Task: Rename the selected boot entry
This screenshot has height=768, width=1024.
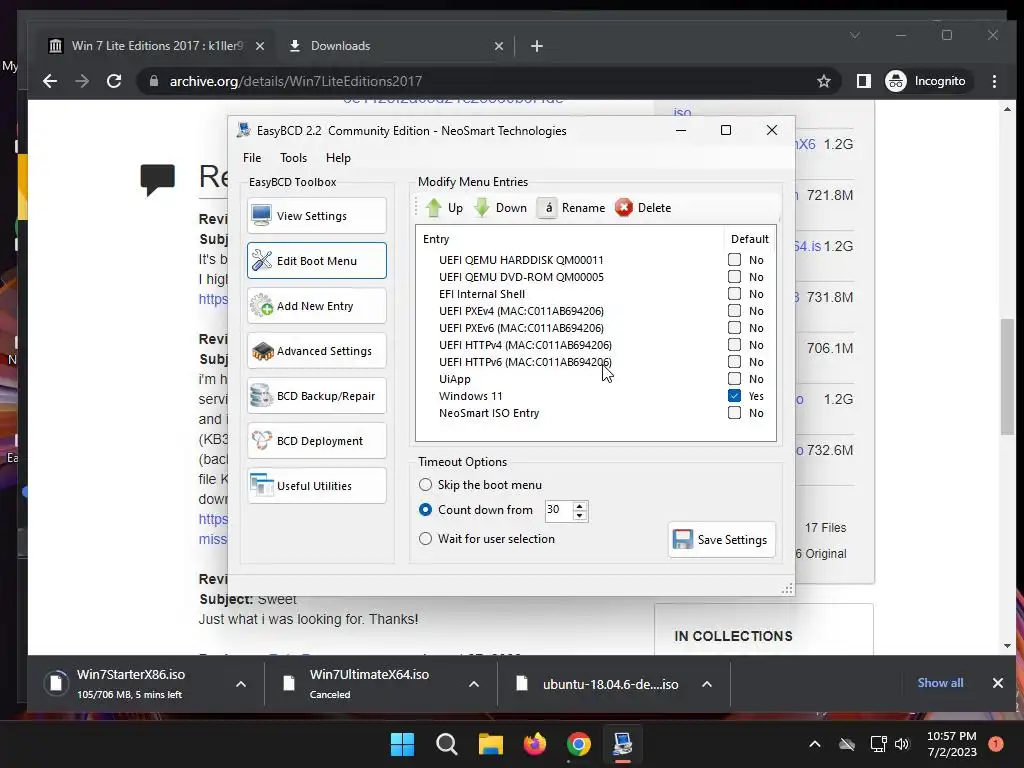Action: pyautogui.click(x=572, y=208)
